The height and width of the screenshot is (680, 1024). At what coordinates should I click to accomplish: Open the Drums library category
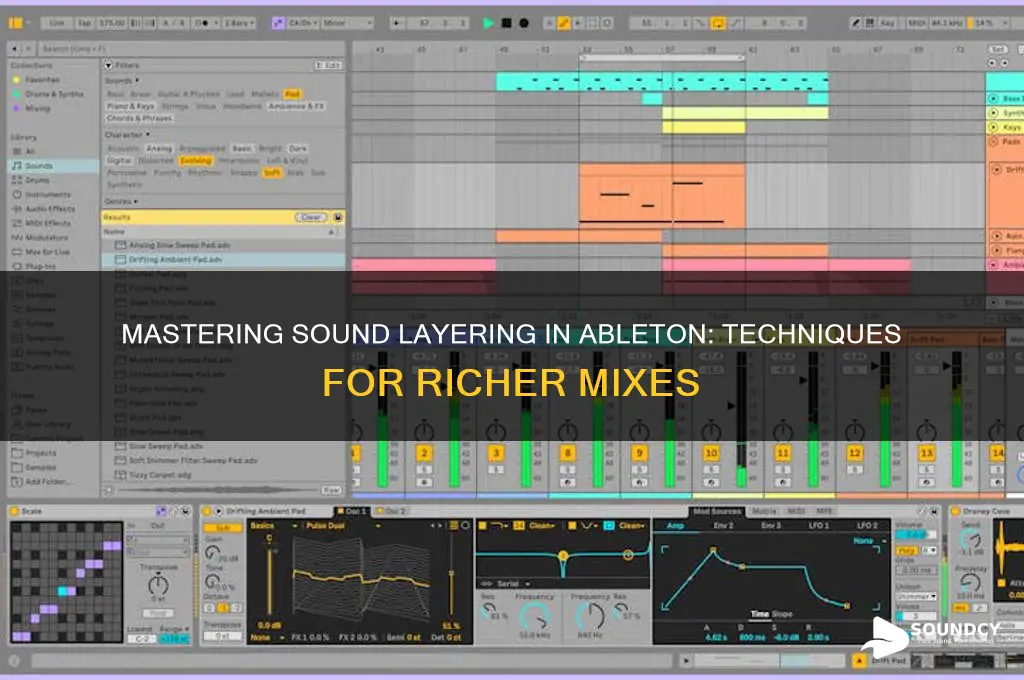click(37, 180)
